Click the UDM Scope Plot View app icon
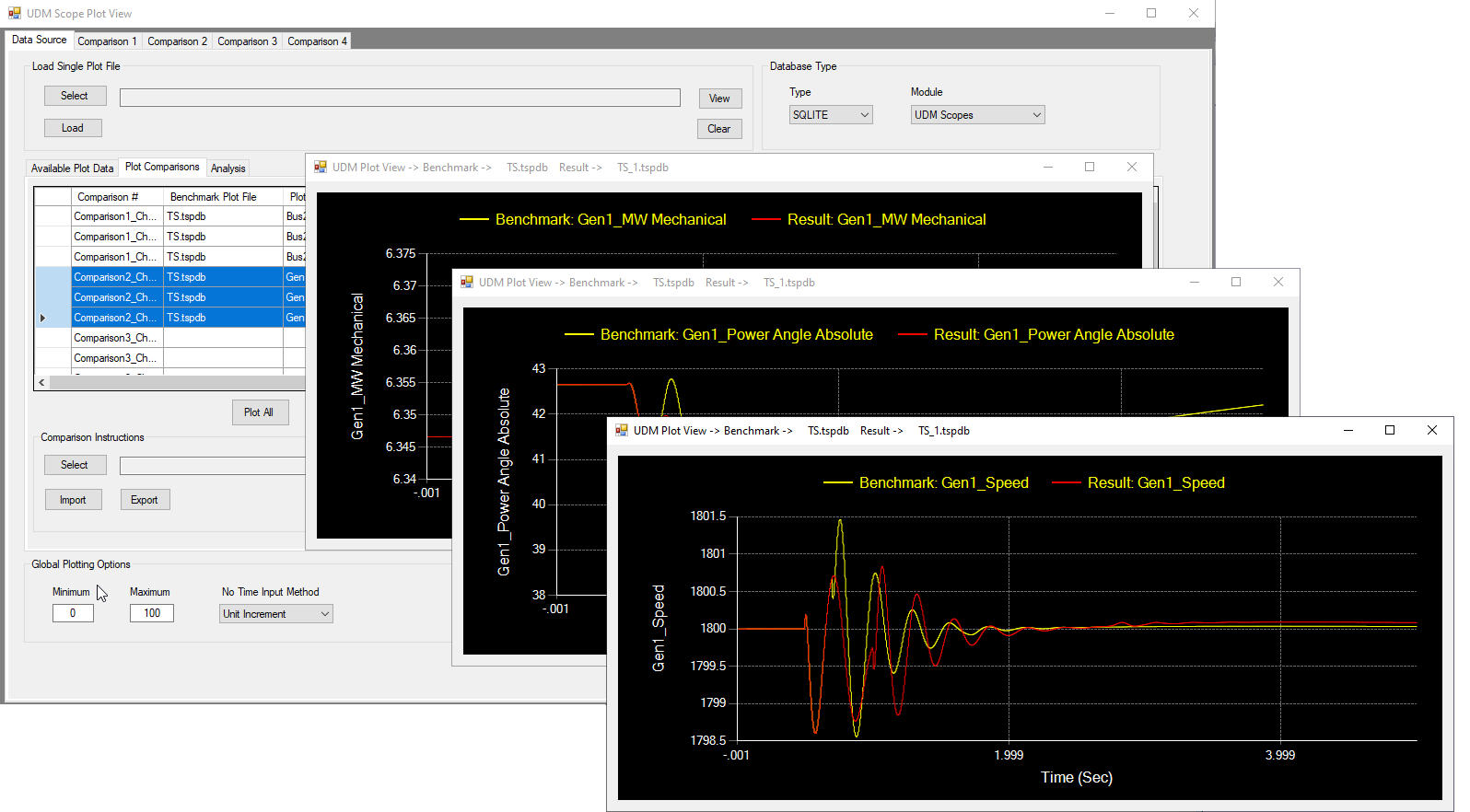This screenshot has width=1470, height=812. click(14, 13)
